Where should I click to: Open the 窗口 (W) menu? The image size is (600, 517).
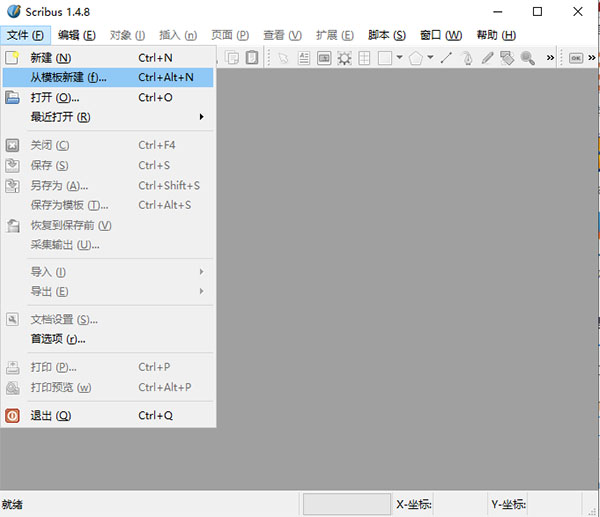point(441,35)
